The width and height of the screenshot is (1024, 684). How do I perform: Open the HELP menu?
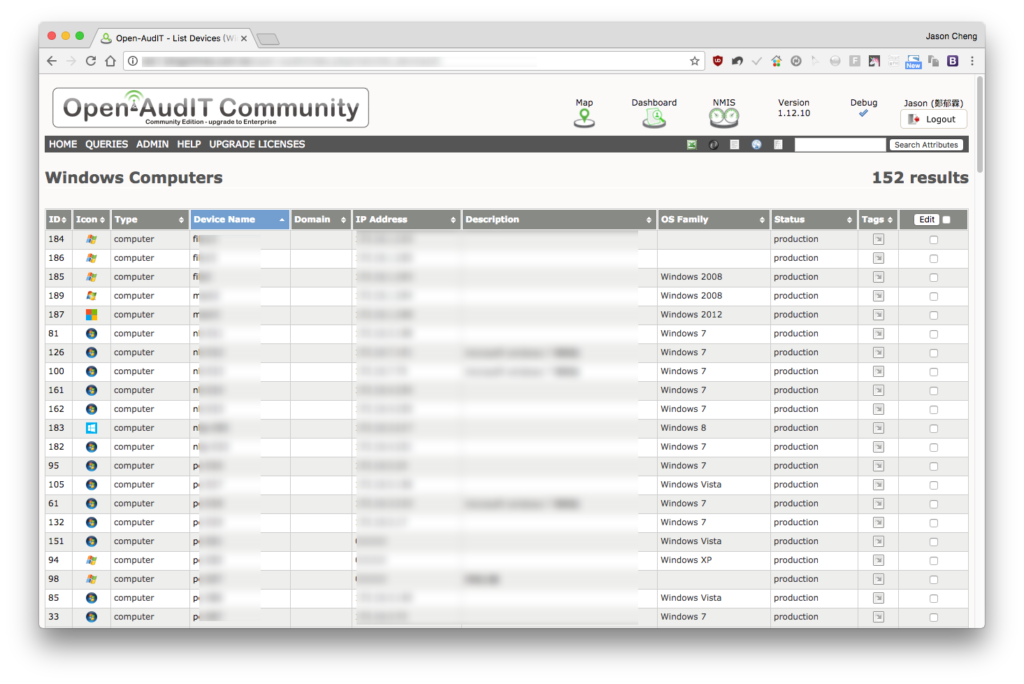pyautogui.click(x=189, y=144)
